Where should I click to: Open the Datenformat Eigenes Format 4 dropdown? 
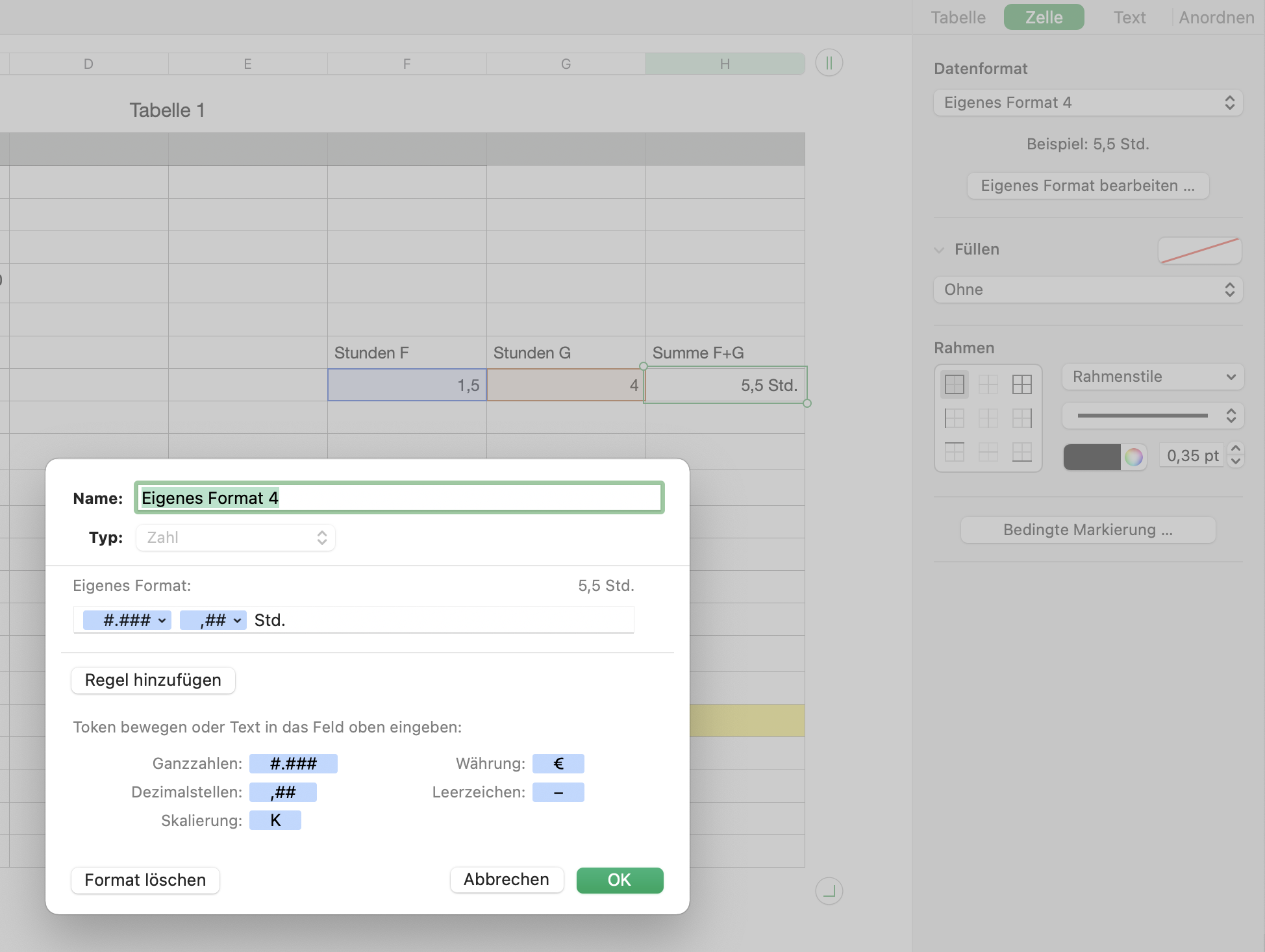(1088, 103)
